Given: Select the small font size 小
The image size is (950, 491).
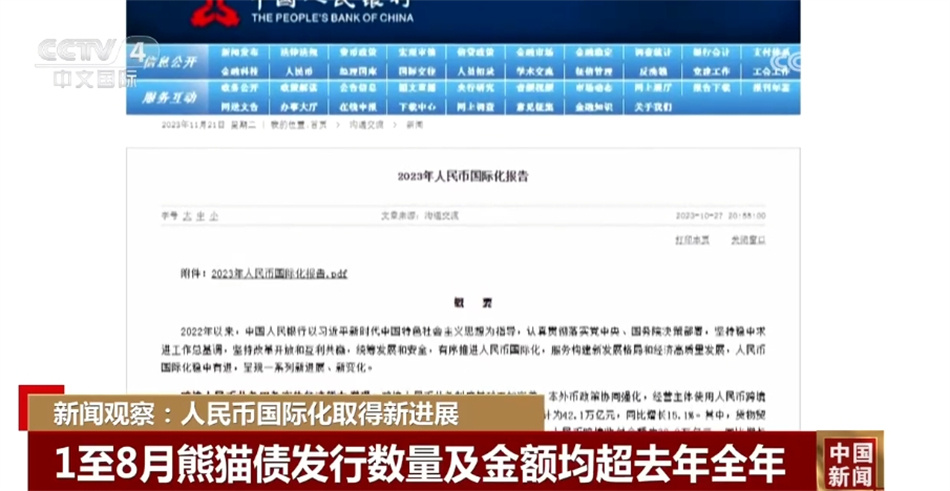Looking at the screenshot, I should pos(213,215).
